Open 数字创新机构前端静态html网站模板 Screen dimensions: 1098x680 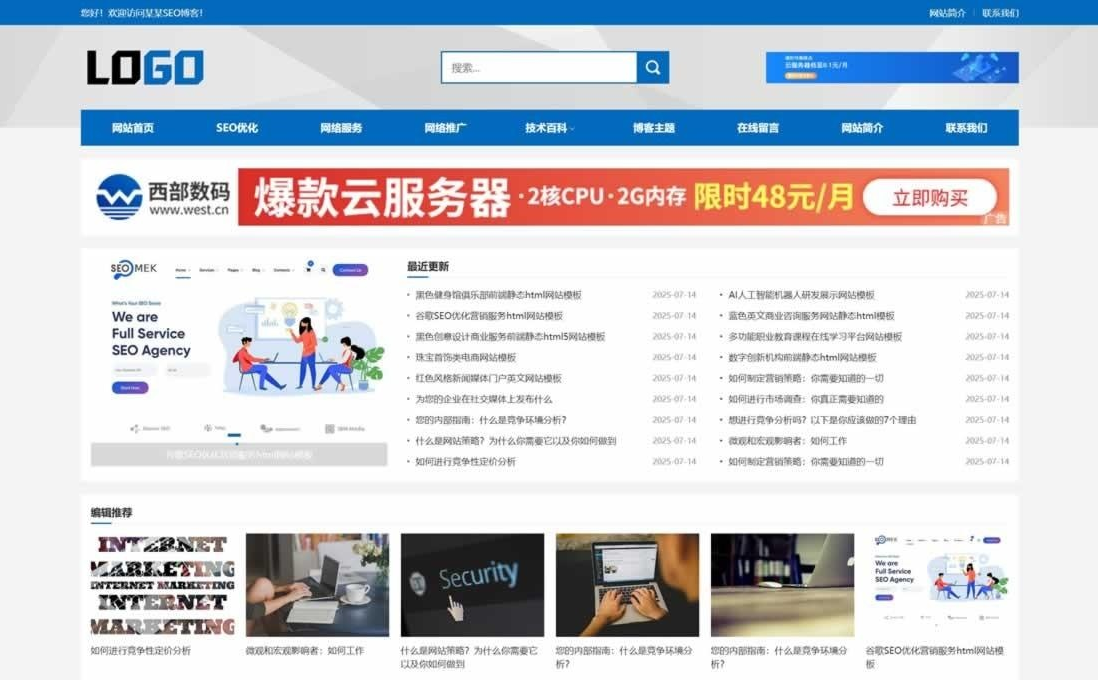click(x=802, y=357)
